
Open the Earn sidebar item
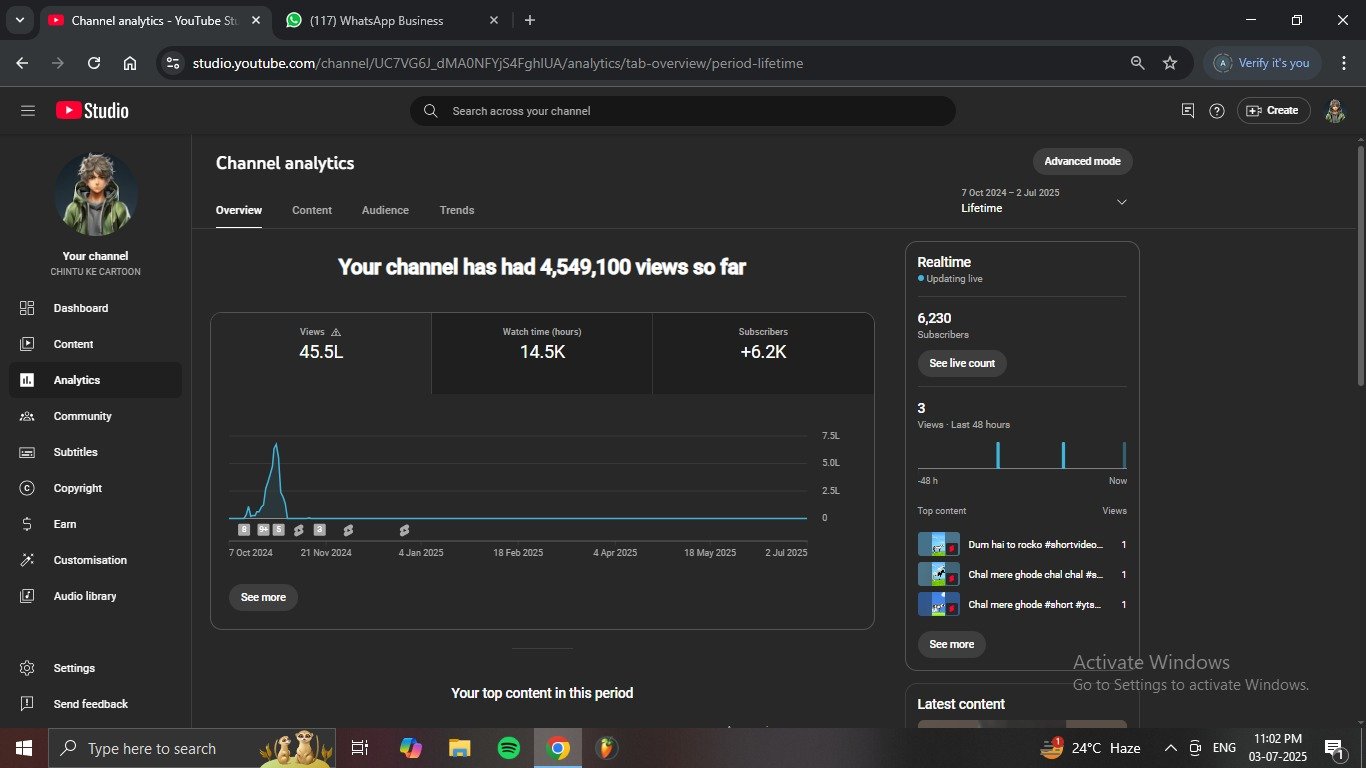(96, 524)
